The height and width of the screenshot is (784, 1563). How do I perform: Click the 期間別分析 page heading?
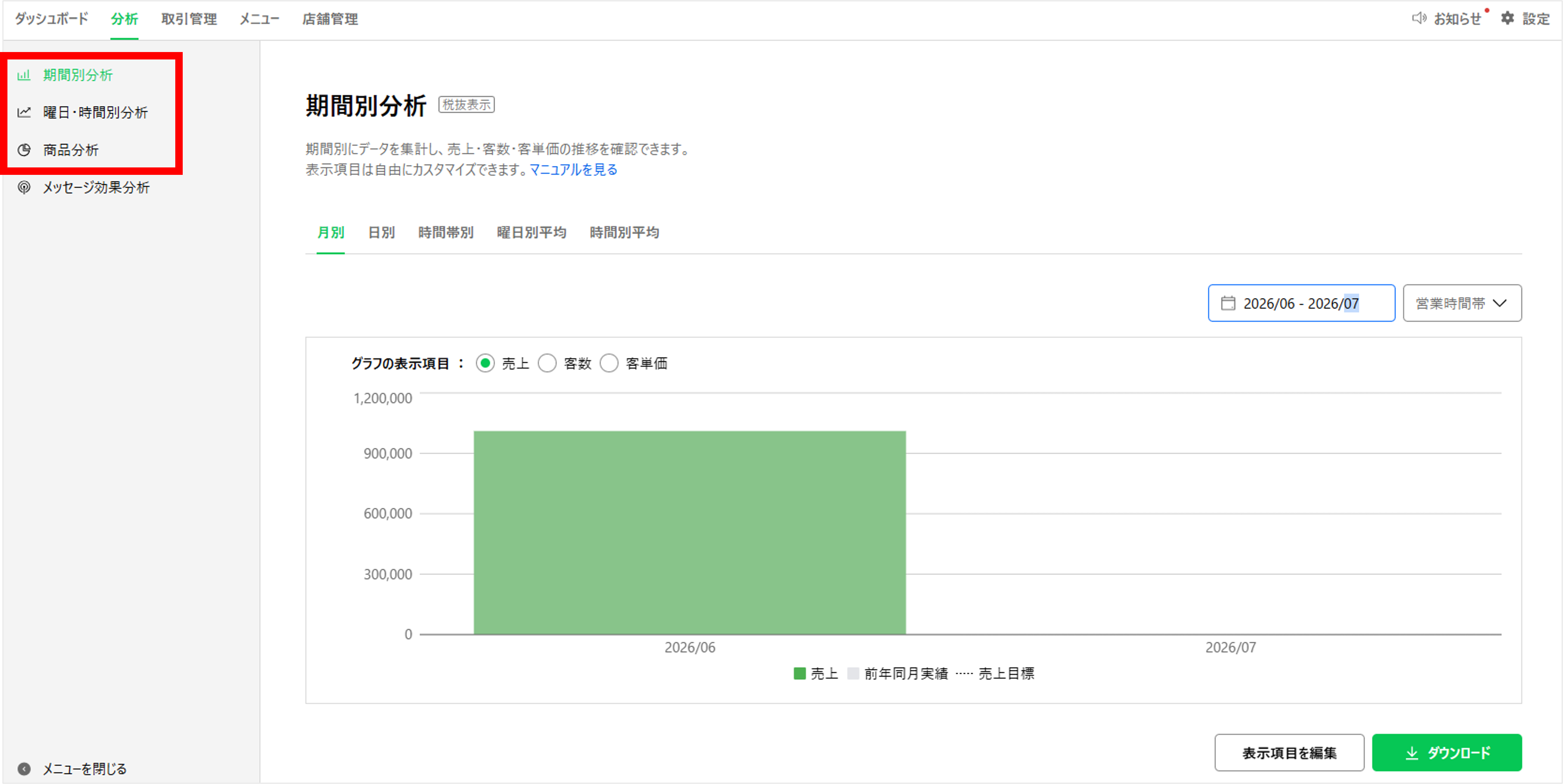(x=366, y=105)
